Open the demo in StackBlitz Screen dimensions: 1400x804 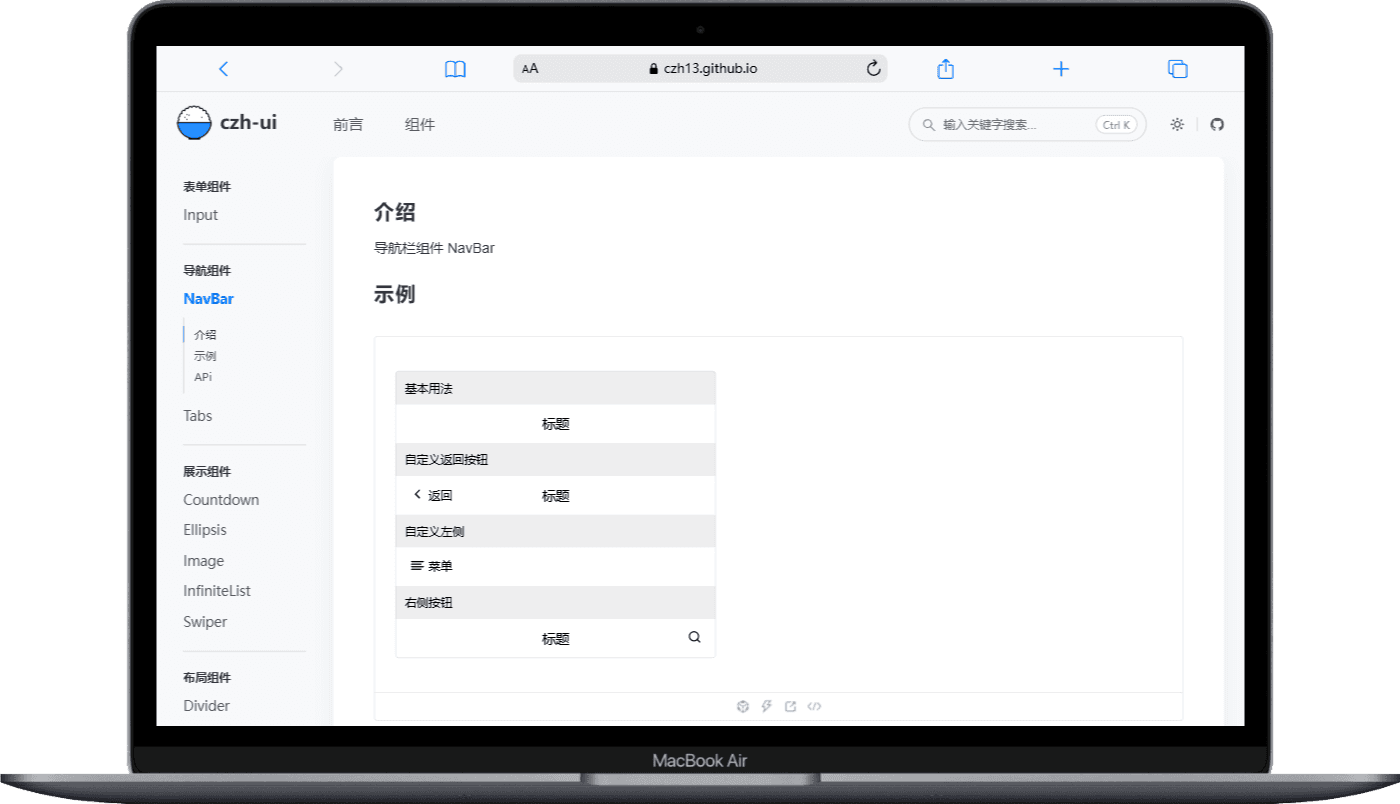(766, 706)
